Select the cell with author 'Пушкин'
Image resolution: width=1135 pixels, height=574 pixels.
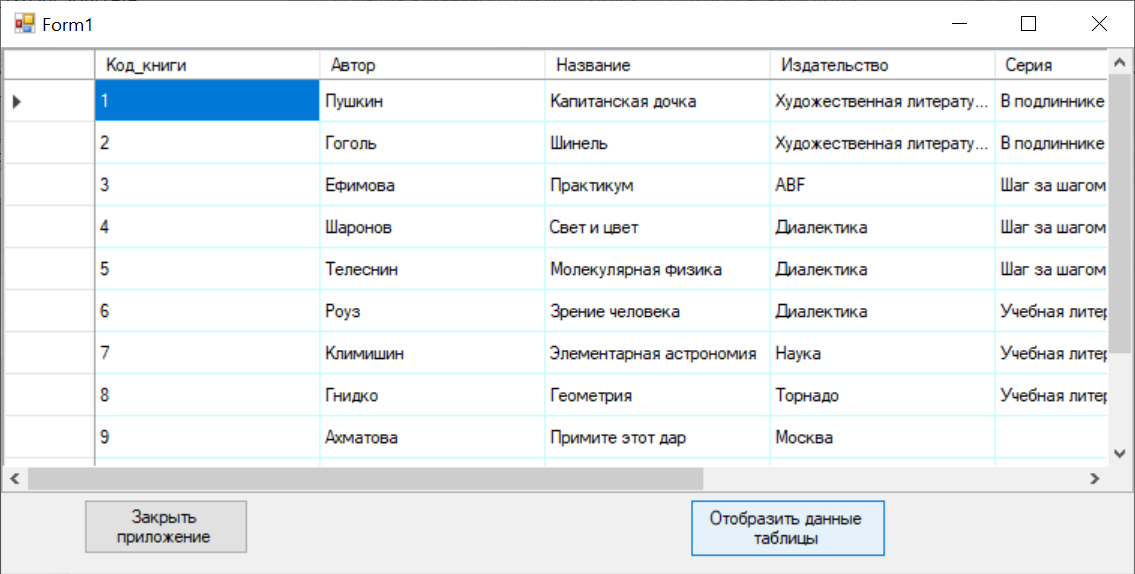(432, 101)
